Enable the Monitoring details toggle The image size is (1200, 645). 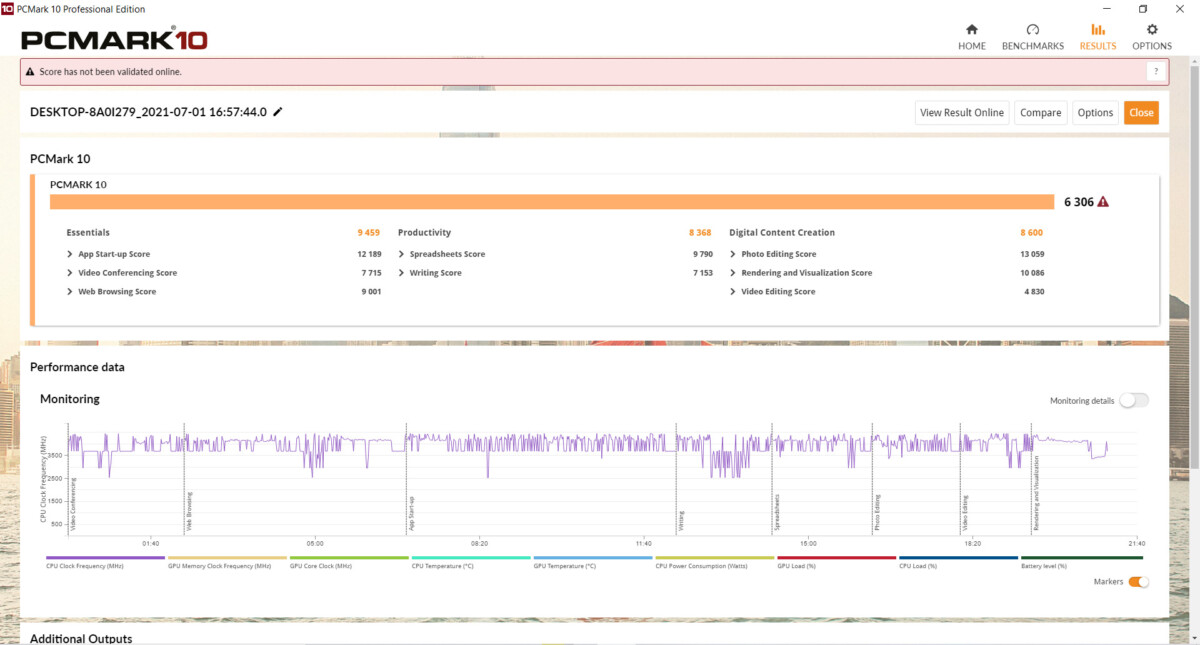(x=1133, y=401)
